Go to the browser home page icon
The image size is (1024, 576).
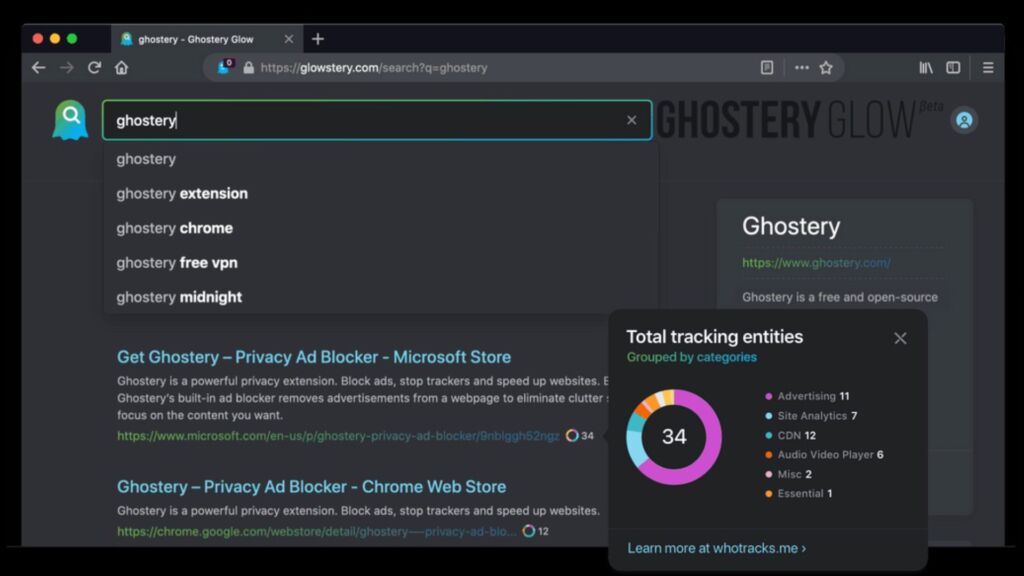coord(121,68)
